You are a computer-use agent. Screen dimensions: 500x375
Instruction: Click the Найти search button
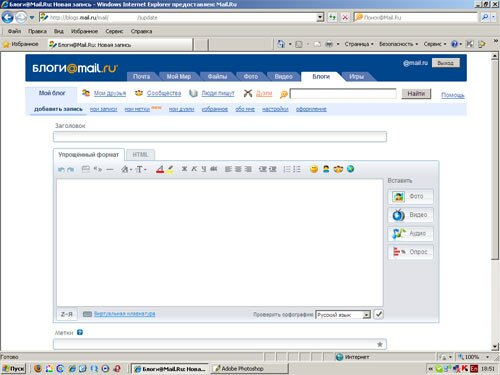tap(416, 94)
